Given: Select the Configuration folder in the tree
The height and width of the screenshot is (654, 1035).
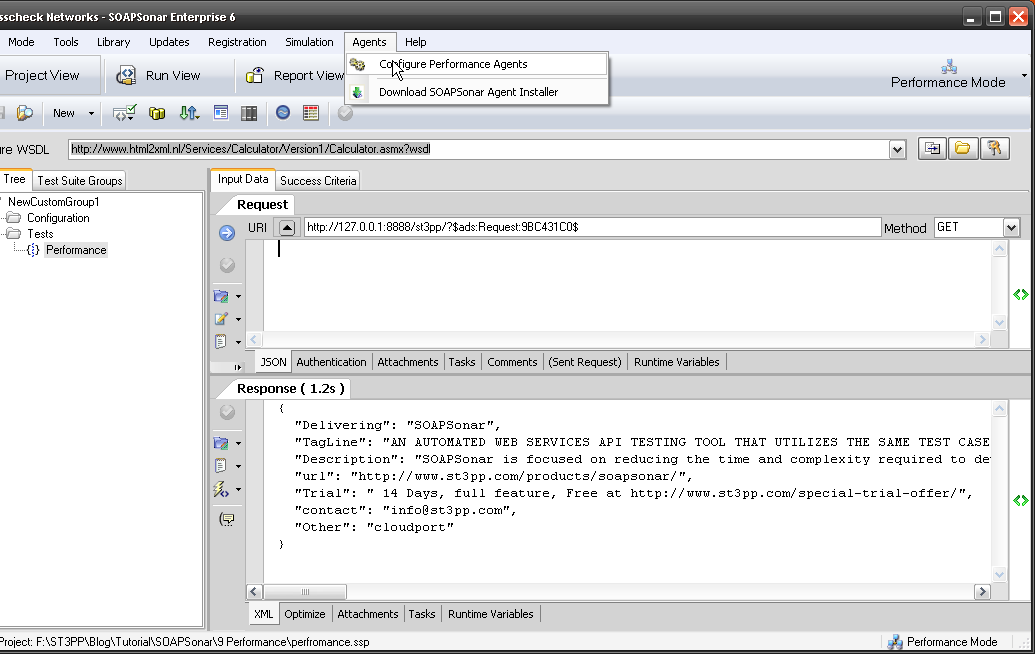Looking at the screenshot, I should [x=58, y=218].
